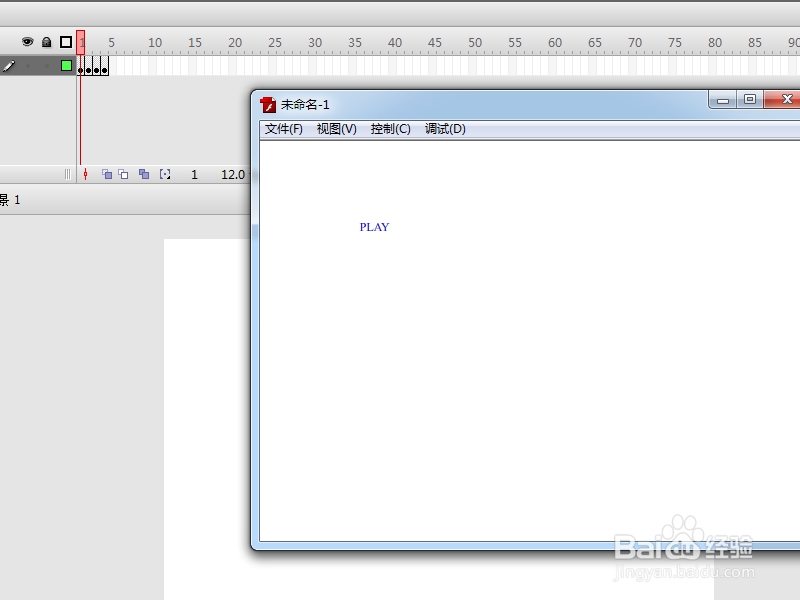Open the 调试(D) menu

point(445,129)
